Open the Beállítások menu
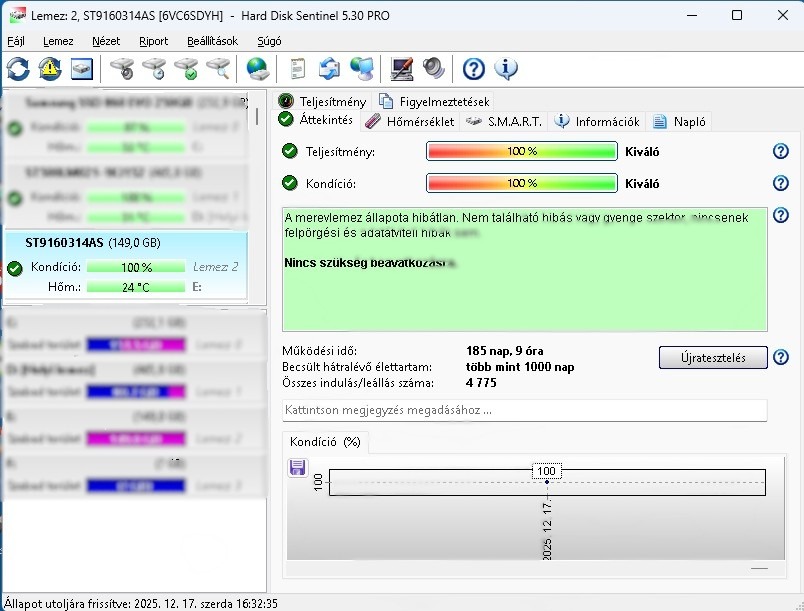Viewport: 804px width, 611px height. [x=212, y=41]
